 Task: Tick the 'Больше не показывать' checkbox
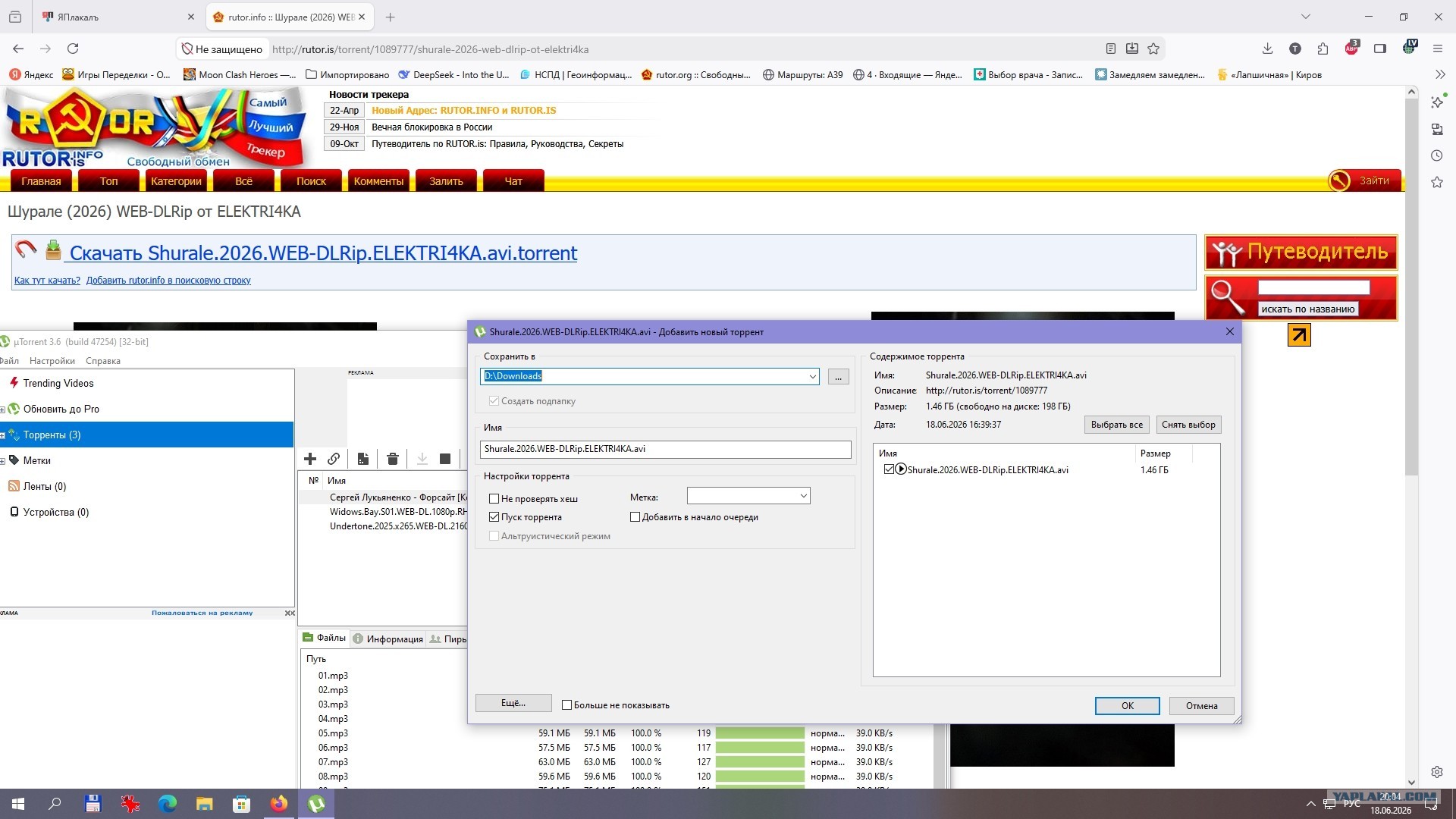tap(566, 705)
